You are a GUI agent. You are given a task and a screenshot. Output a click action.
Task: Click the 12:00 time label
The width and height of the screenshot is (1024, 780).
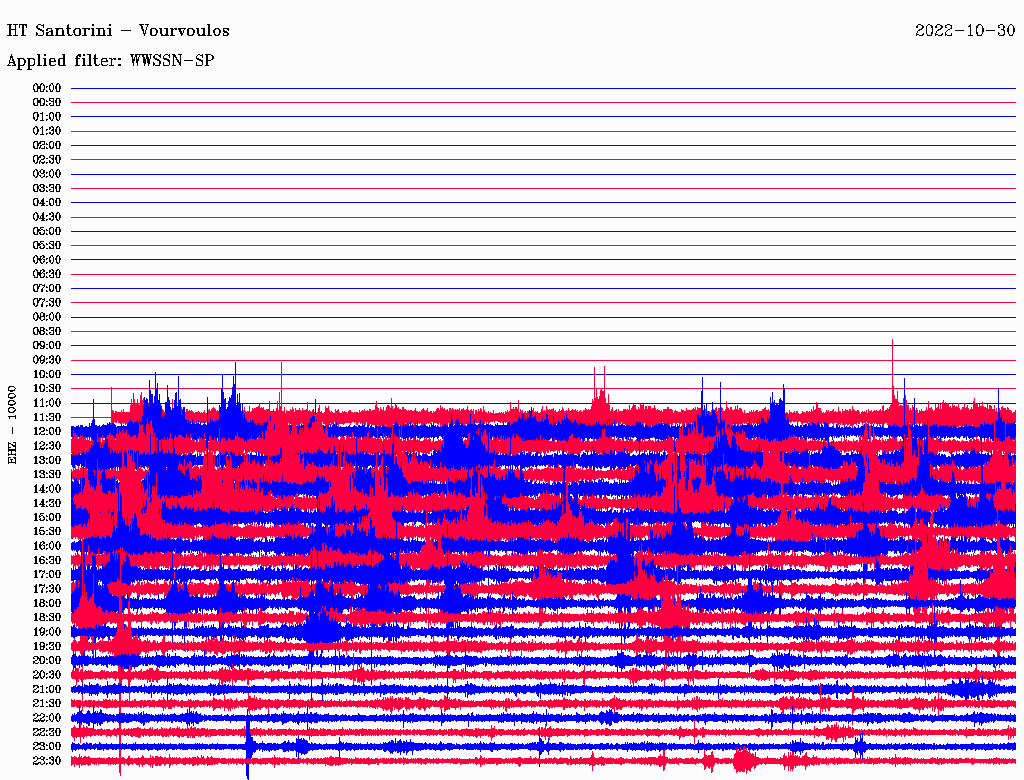(47, 431)
